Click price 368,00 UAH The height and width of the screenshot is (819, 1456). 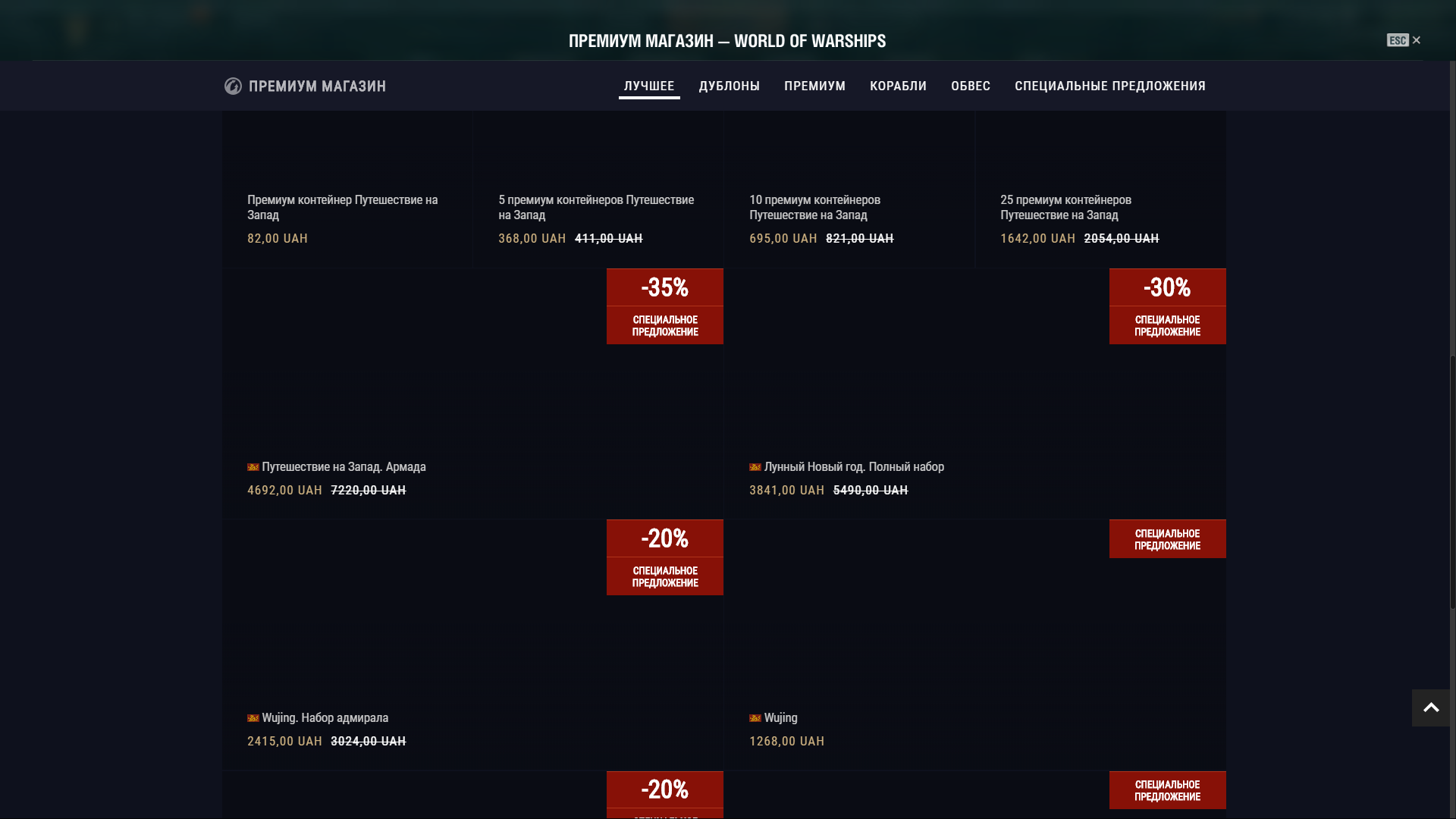pyautogui.click(x=532, y=238)
